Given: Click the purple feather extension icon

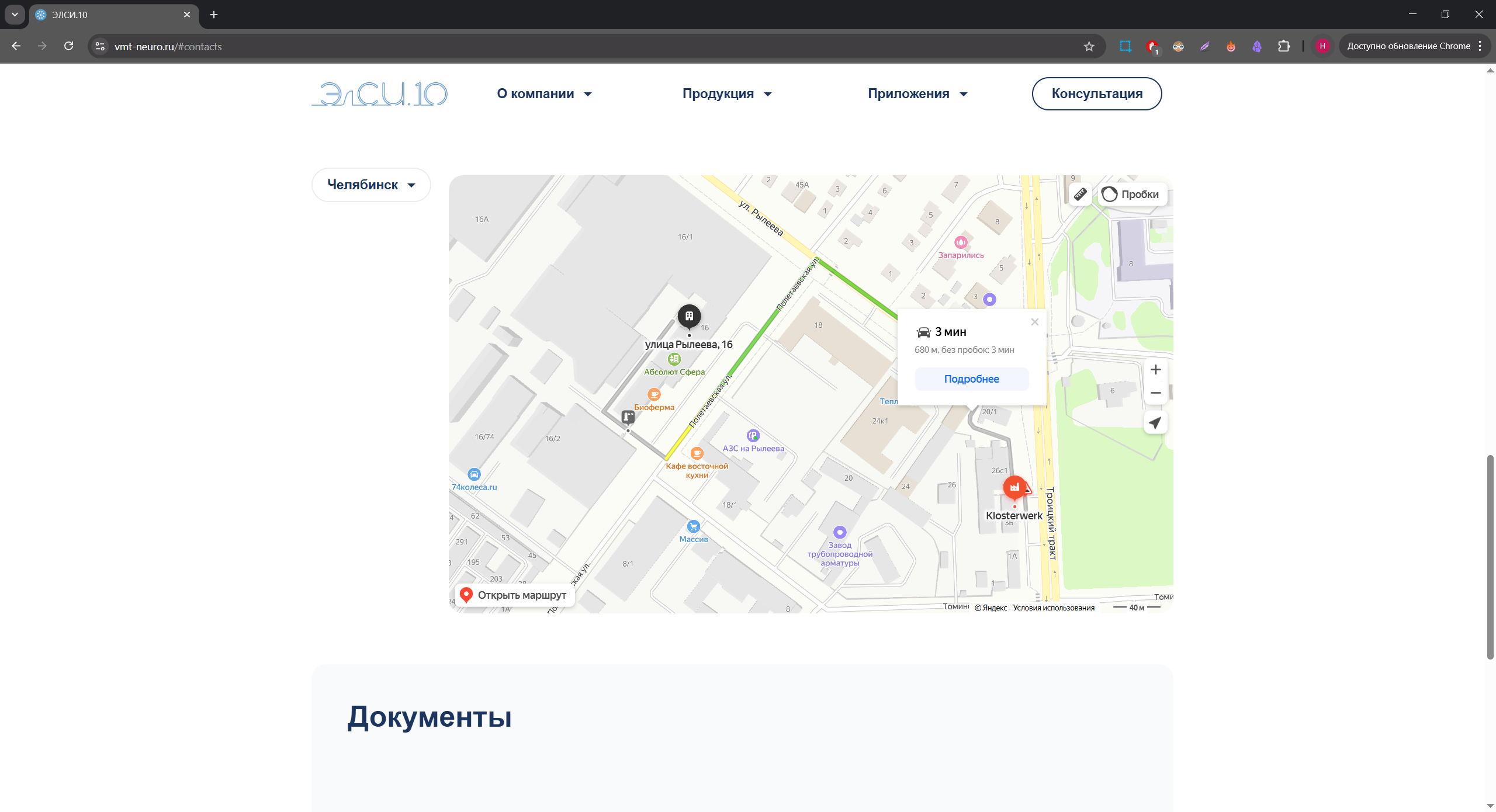Looking at the screenshot, I should point(1204,46).
